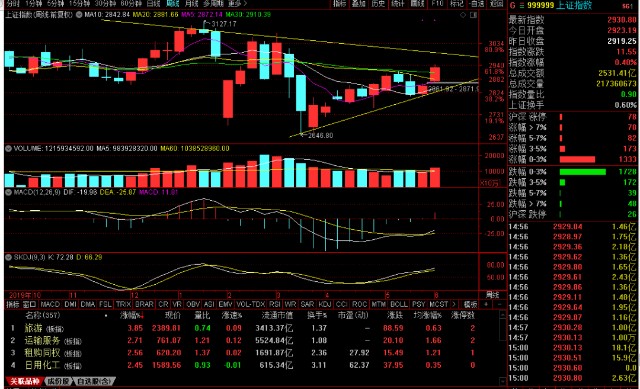Click the circle icon before MA10 label

pos(79,15)
